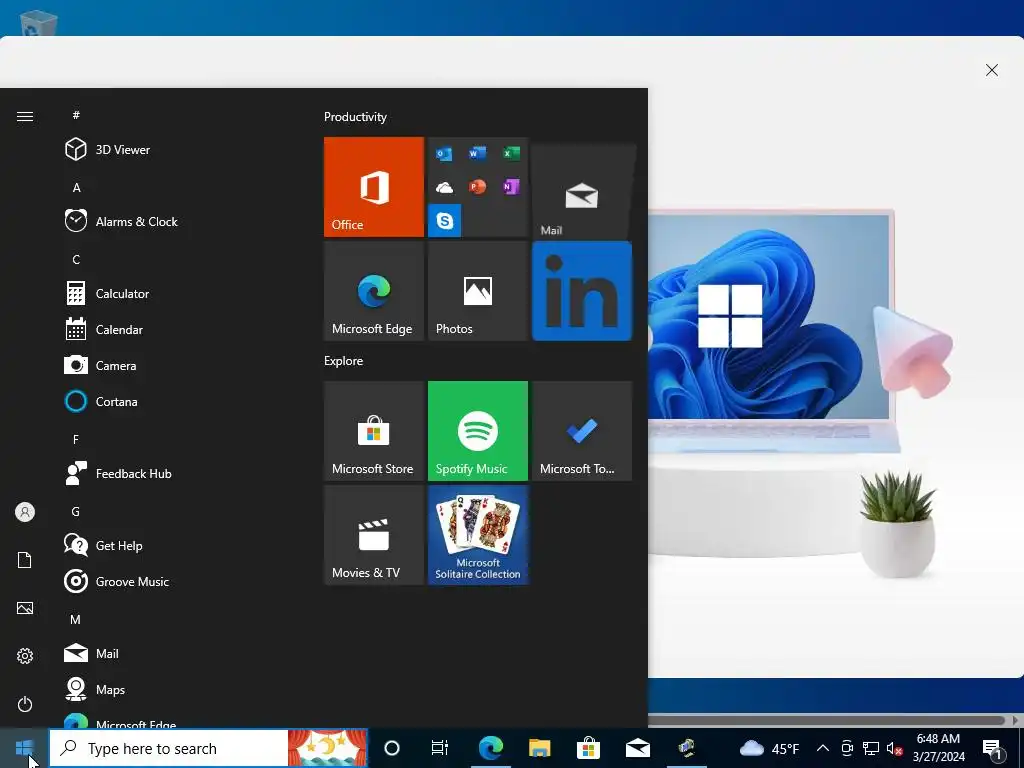Viewport: 1024px width, 768px height.
Task: Launch the Spotify Music tile
Action: (477, 431)
